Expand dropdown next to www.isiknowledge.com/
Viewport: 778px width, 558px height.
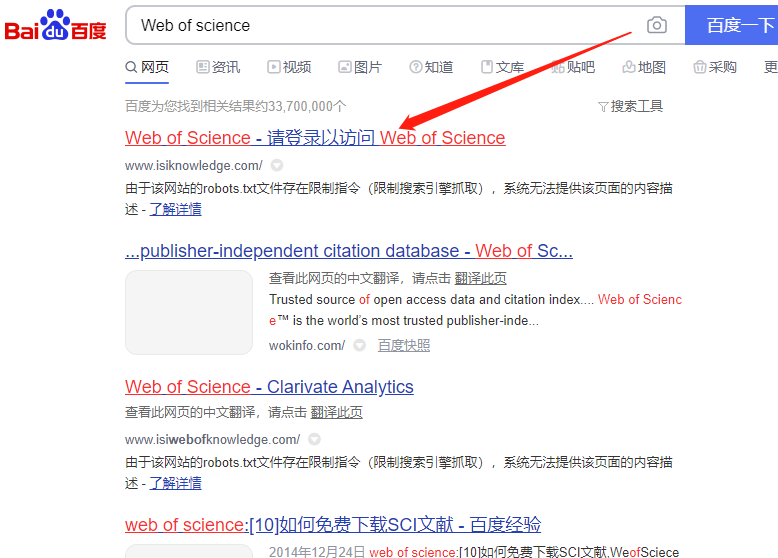(277, 165)
